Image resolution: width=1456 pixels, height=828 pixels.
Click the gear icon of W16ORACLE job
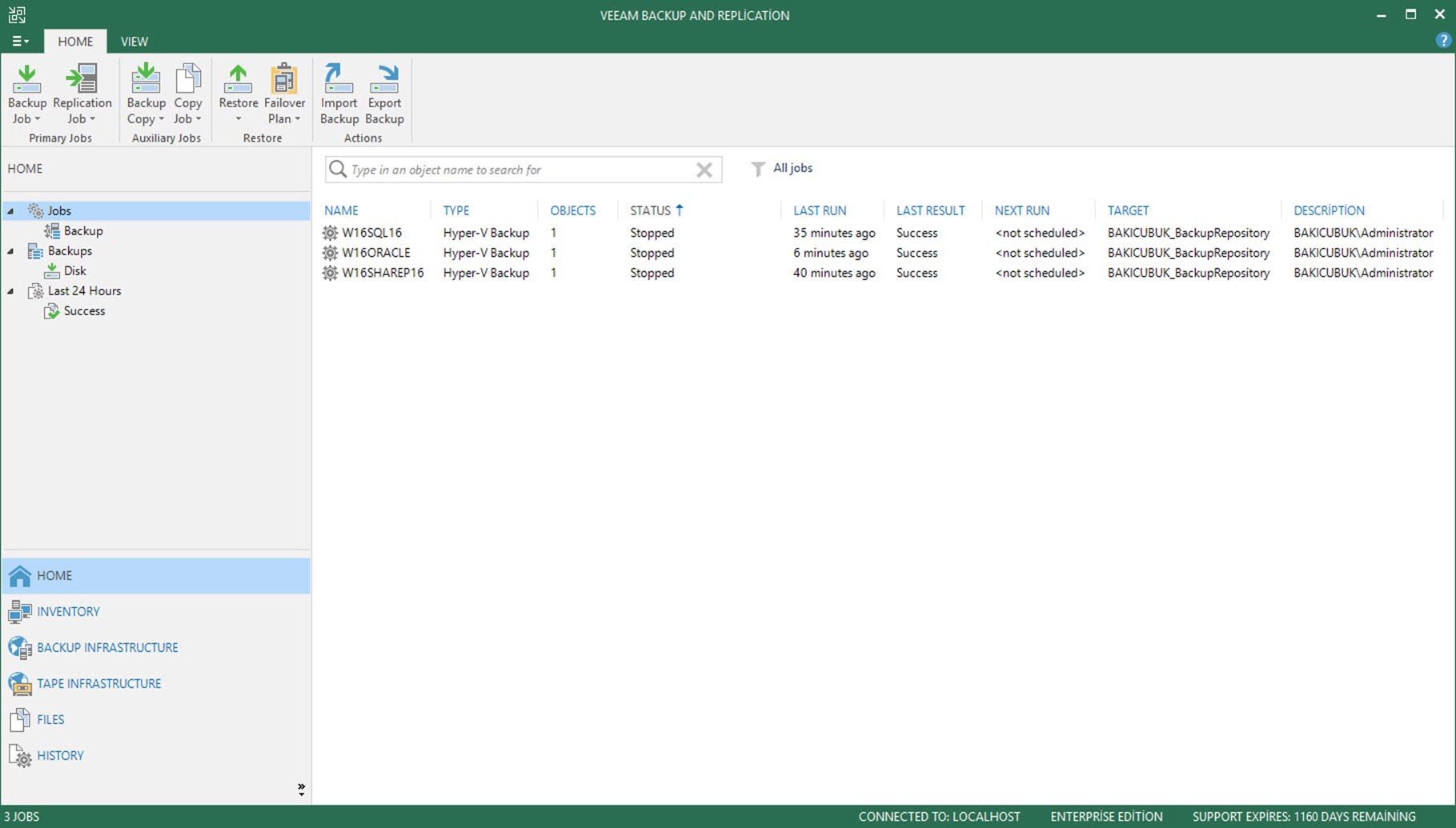[x=330, y=253]
